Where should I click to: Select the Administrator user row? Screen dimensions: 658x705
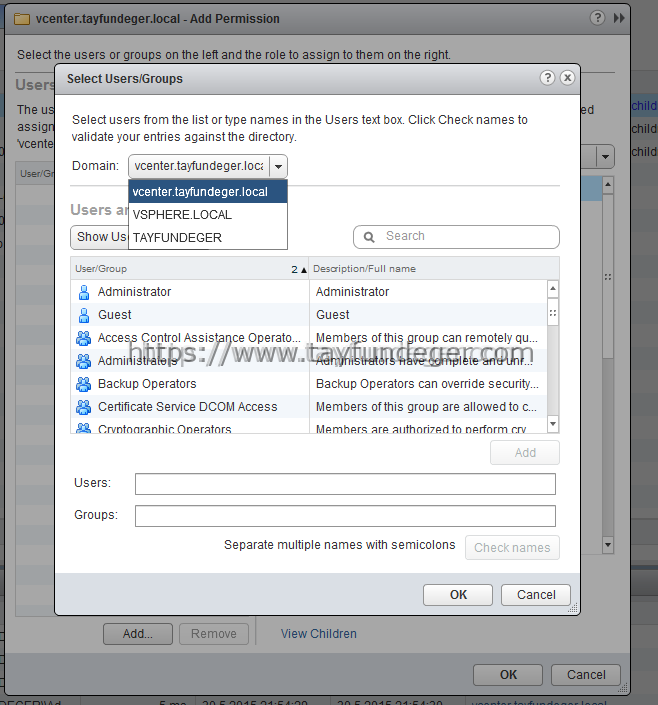309,292
